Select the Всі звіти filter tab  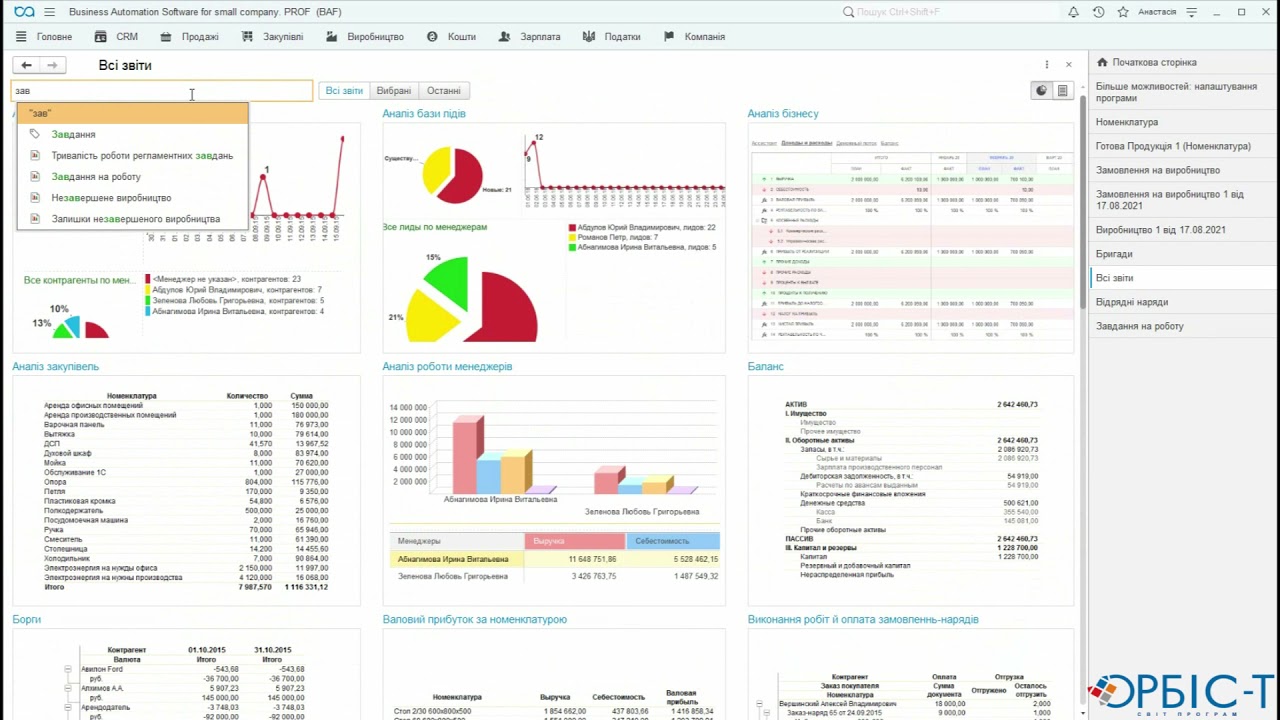(x=344, y=90)
